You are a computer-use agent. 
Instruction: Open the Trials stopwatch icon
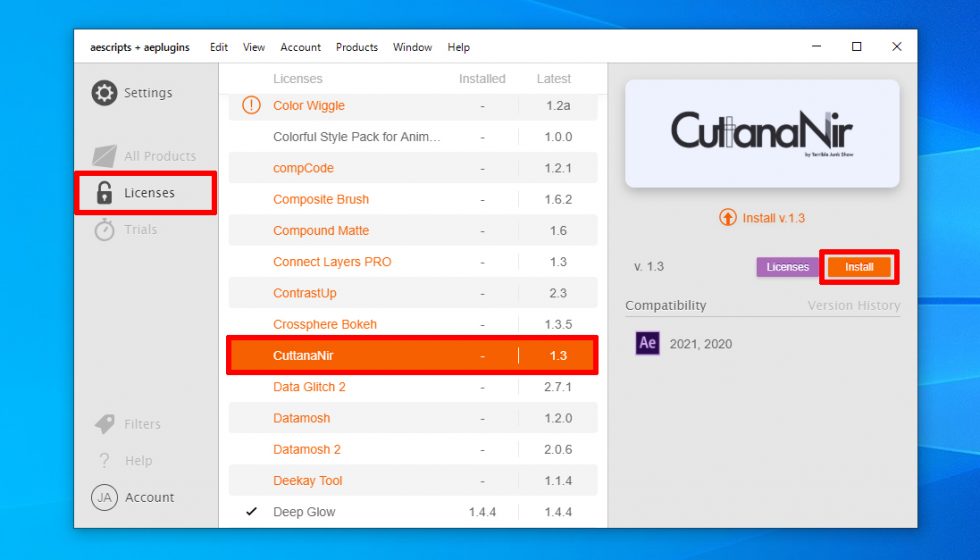pyautogui.click(x=104, y=229)
